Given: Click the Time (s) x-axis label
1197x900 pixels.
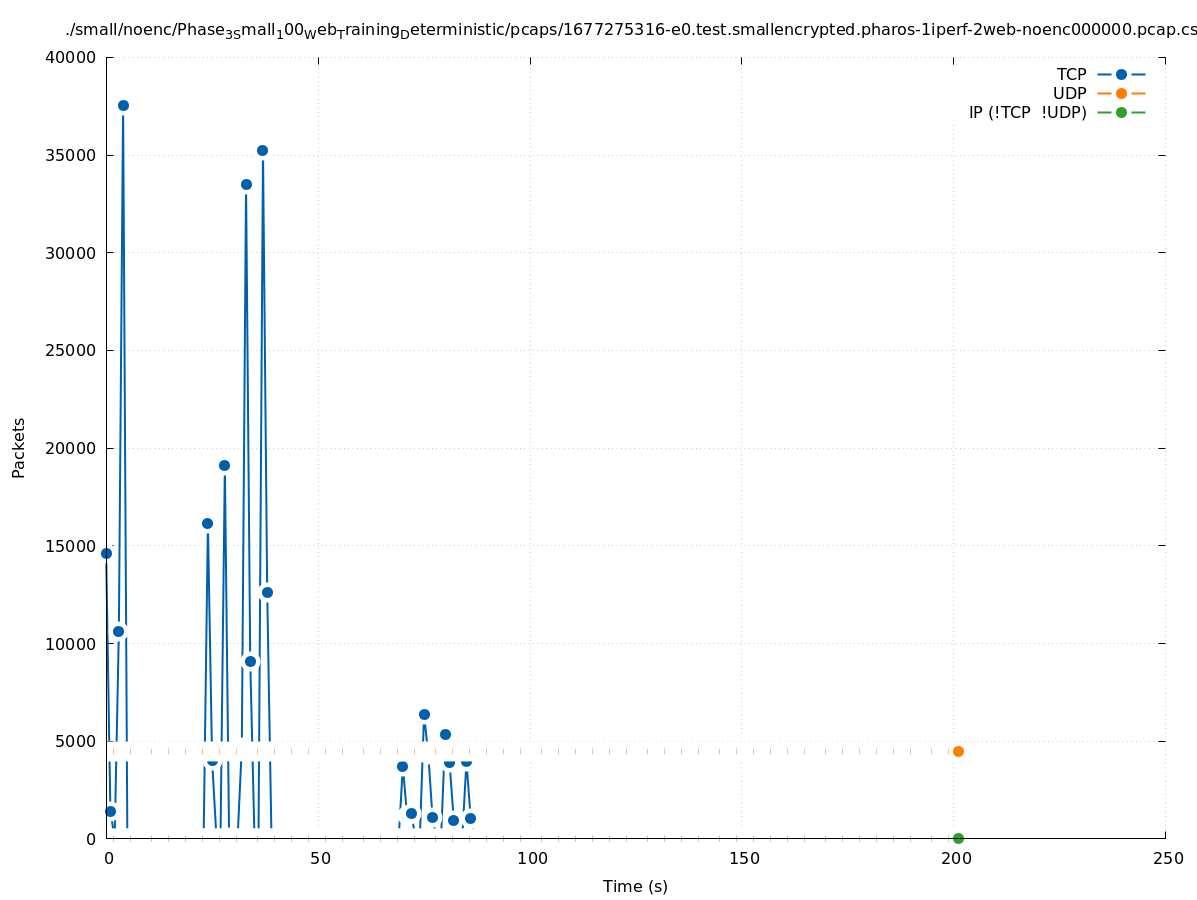Looking at the screenshot, I should (x=635, y=886).
